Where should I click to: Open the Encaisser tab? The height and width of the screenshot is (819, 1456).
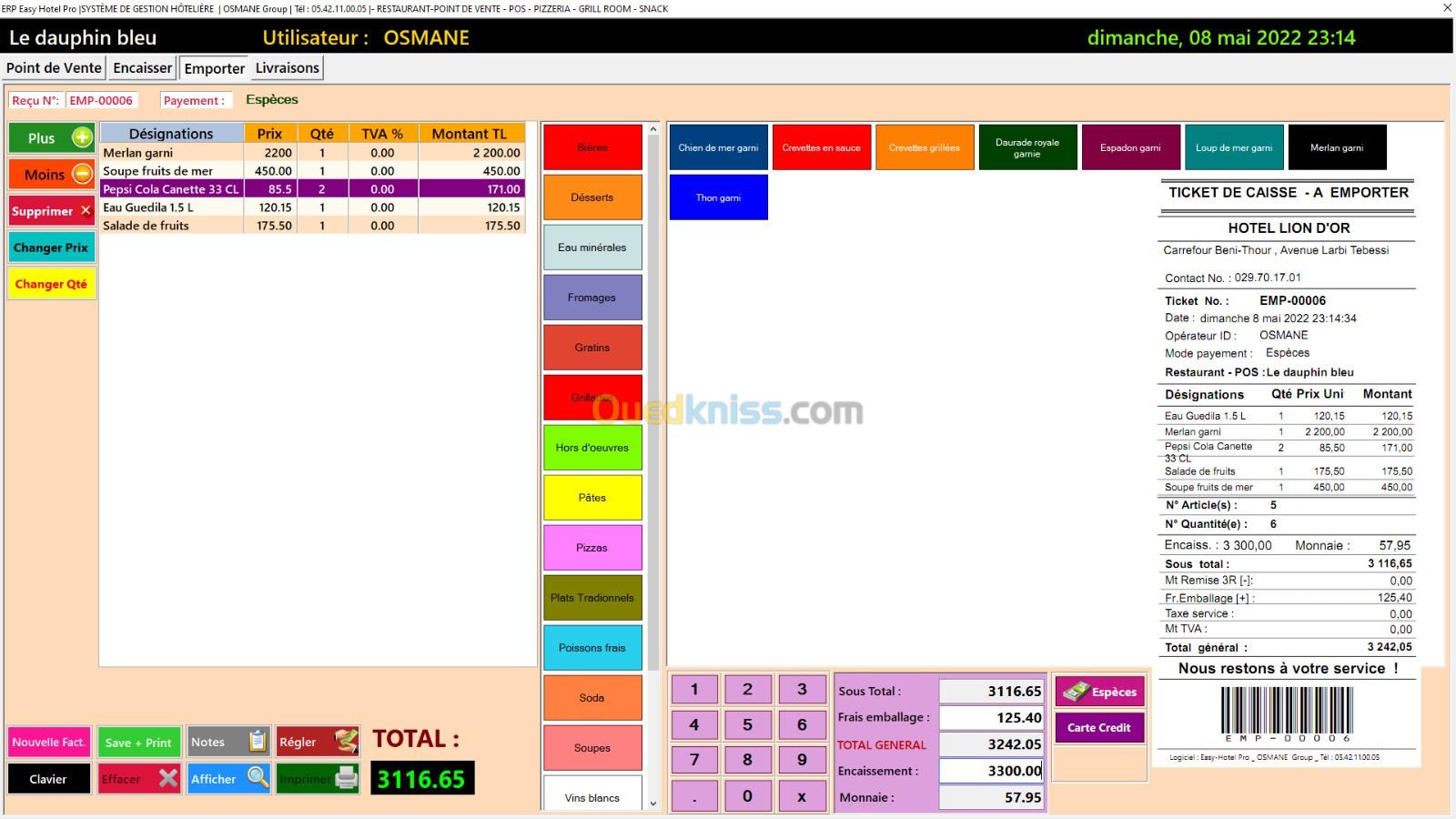pos(142,68)
